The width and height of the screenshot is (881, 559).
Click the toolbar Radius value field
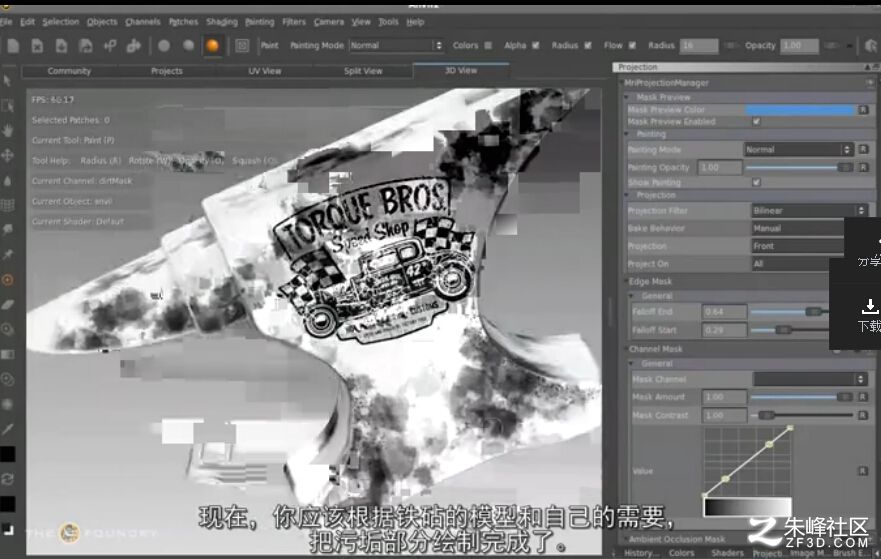click(698, 46)
